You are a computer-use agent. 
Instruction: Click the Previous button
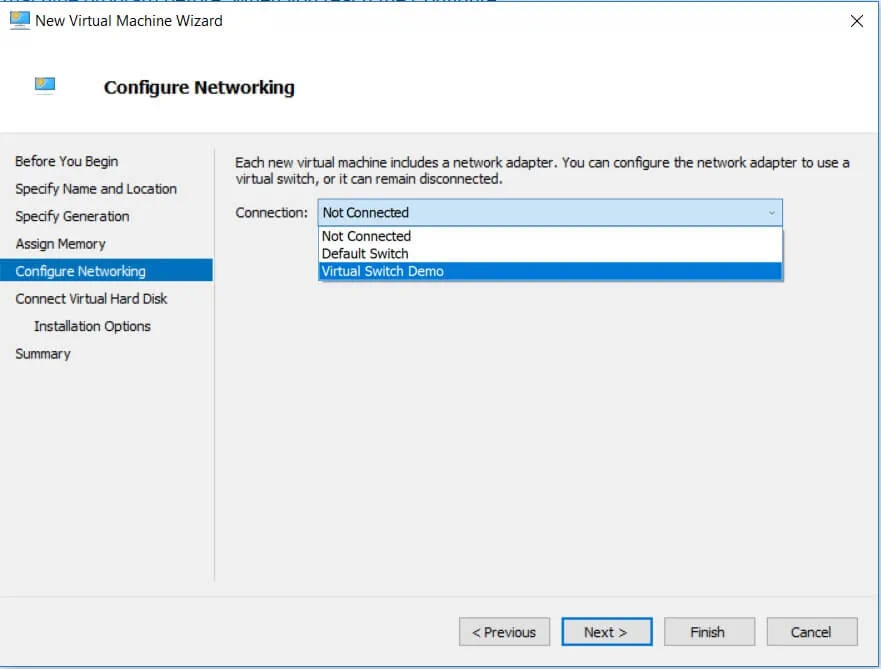tap(504, 632)
